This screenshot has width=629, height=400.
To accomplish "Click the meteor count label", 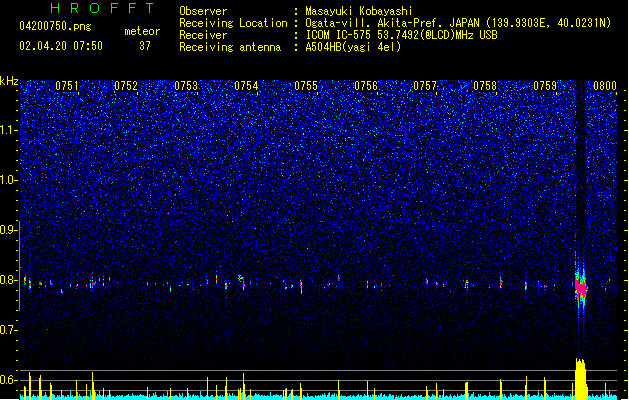I will (x=142, y=31).
